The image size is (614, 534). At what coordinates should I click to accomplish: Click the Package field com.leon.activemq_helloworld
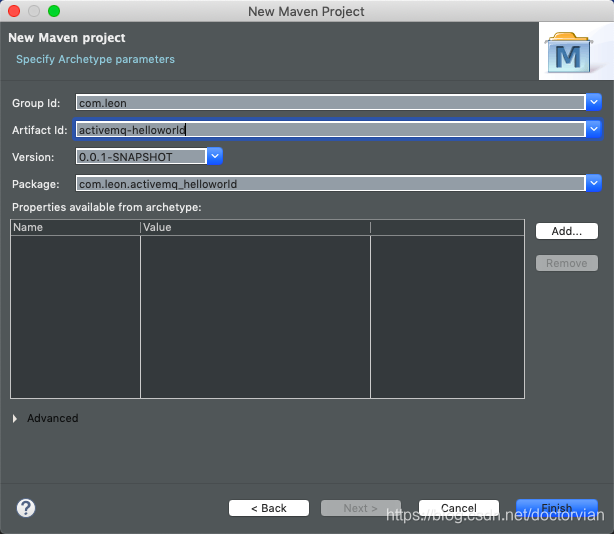[x=330, y=183]
